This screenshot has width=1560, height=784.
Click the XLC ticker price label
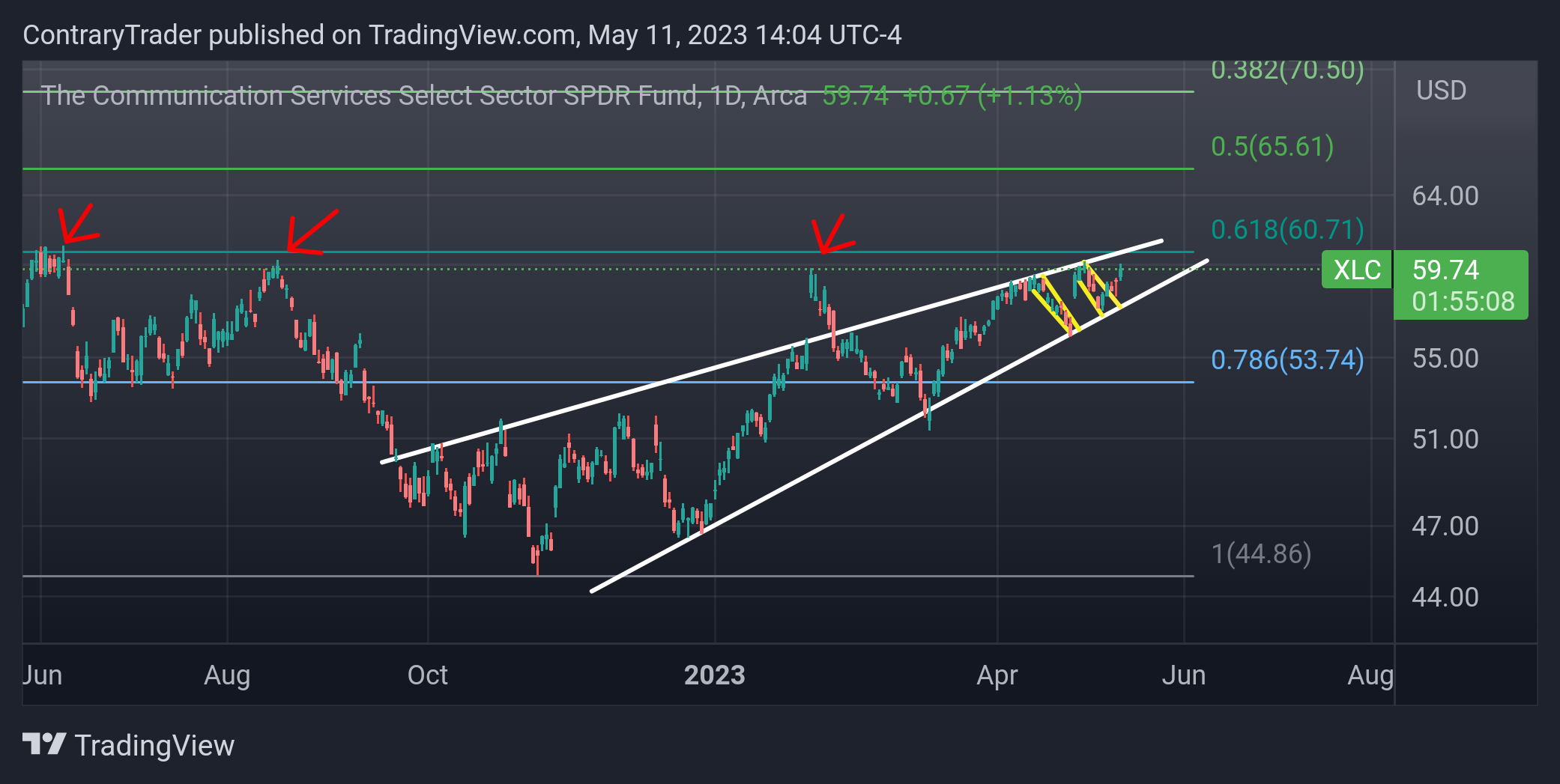tap(1357, 270)
